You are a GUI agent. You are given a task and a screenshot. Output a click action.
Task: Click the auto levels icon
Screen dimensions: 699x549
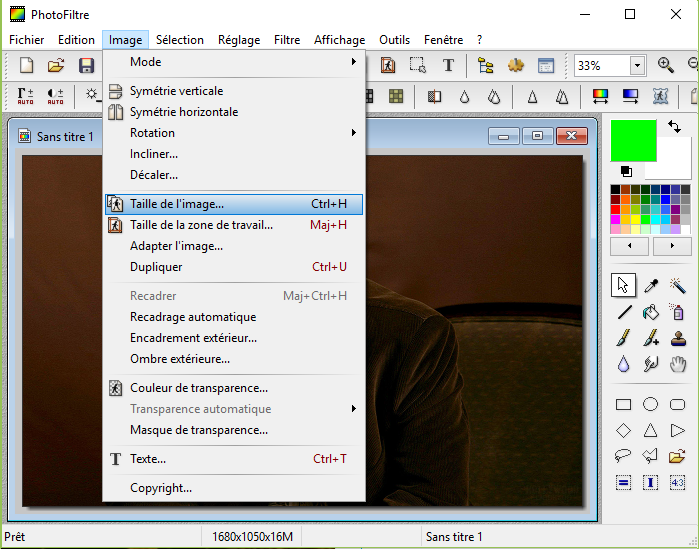click(x=25, y=96)
